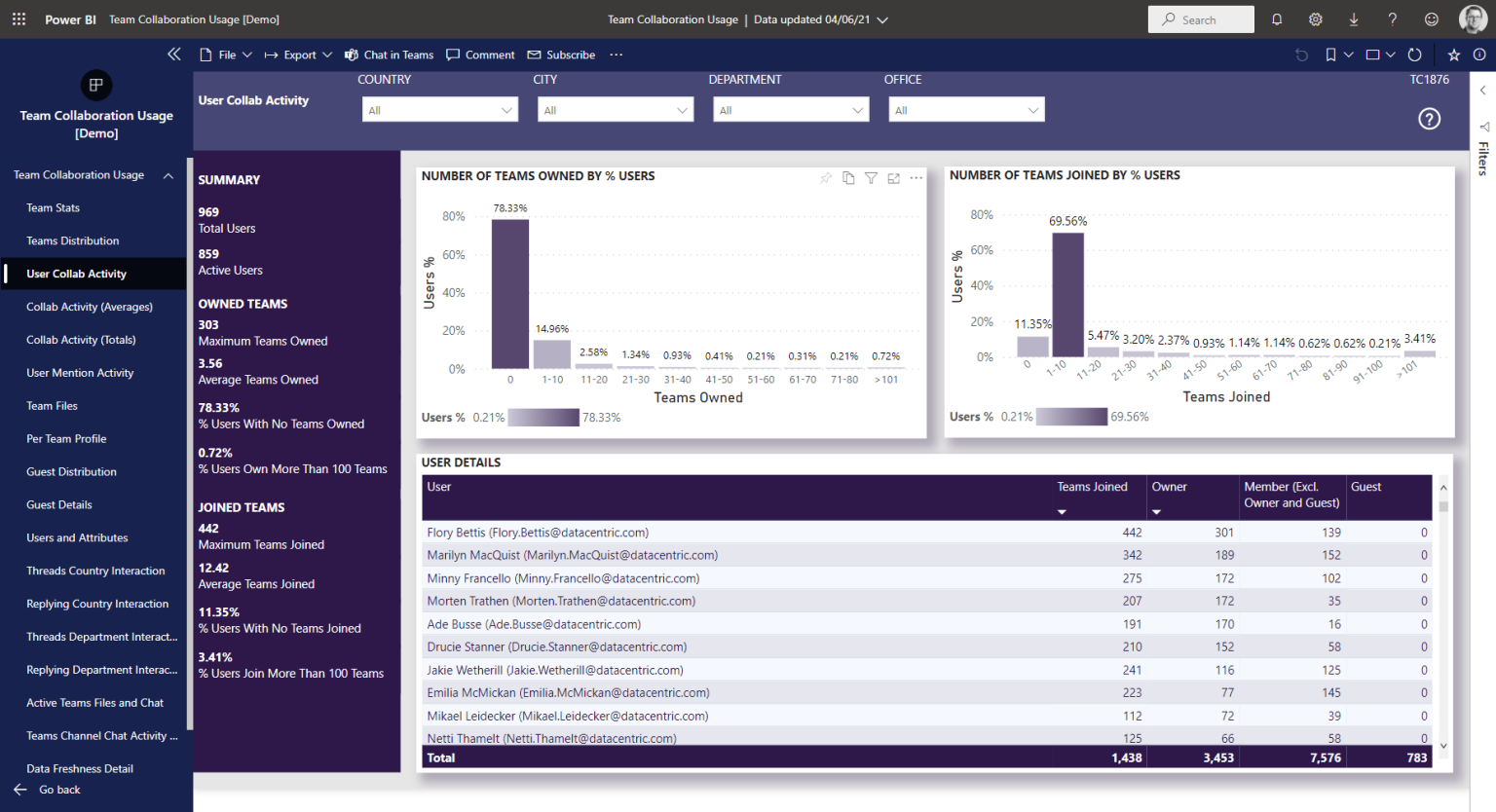
Task: Open more options for Teams Owned chart
Action: [x=916, y=178]
